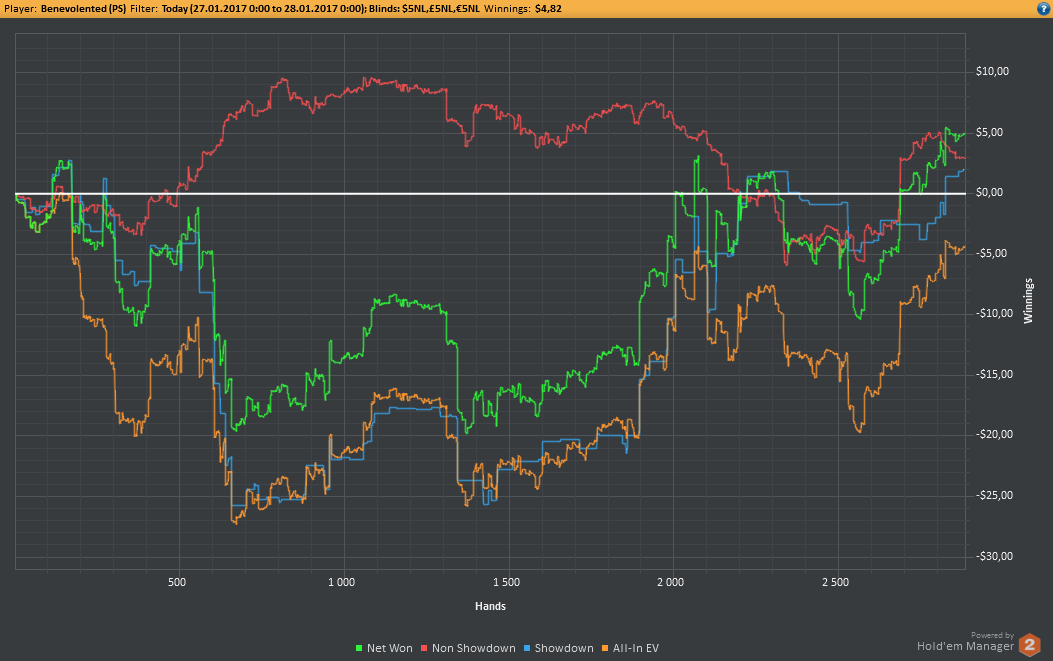Click the -$25,00 y-axis label
The height and width of the screenshot is (661, 1053).
point(994,496)
